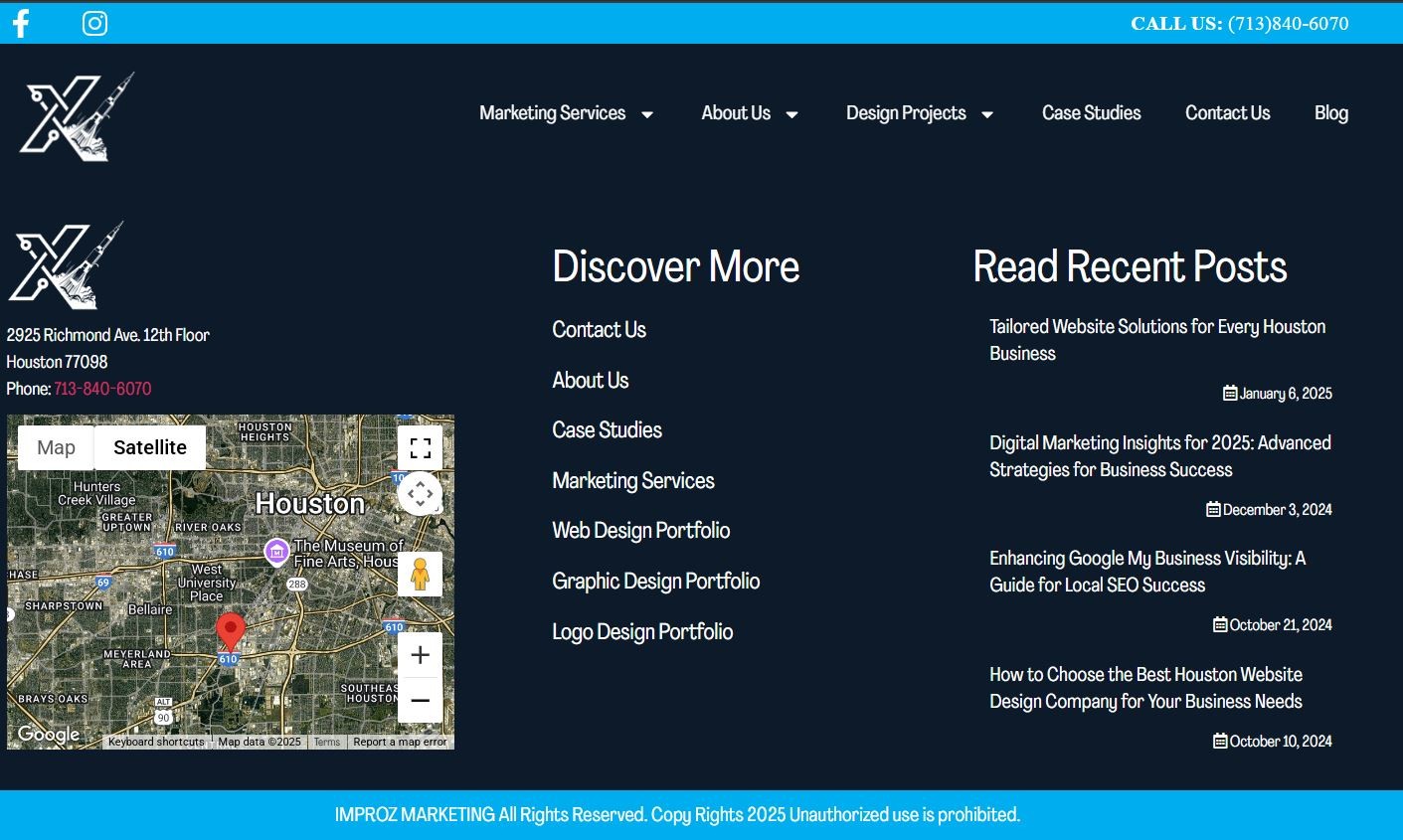Toggle fullscreen view on the map
The height and width of the screenshot is (840, 1403).
tap(420, 448)
